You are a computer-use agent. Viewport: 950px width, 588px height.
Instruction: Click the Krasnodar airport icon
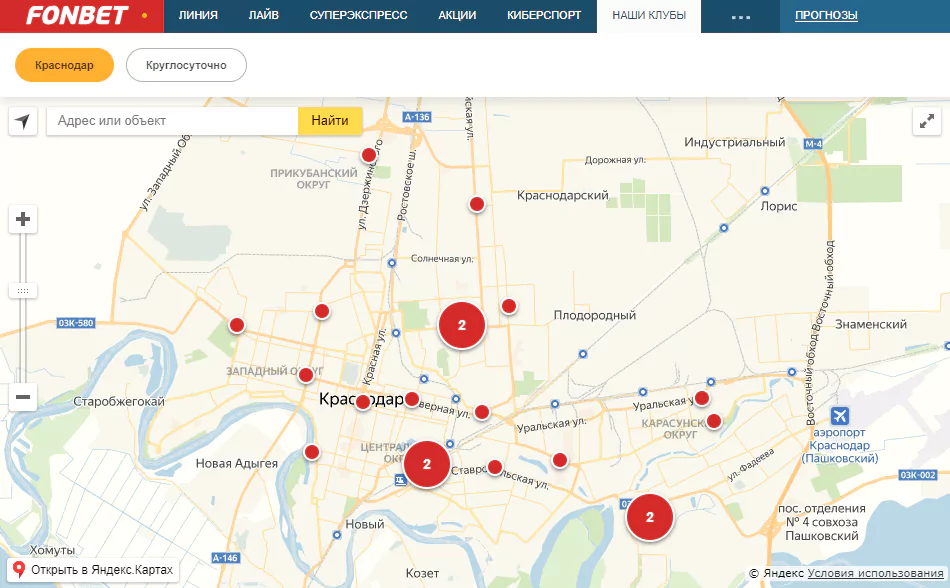(839, 416)
